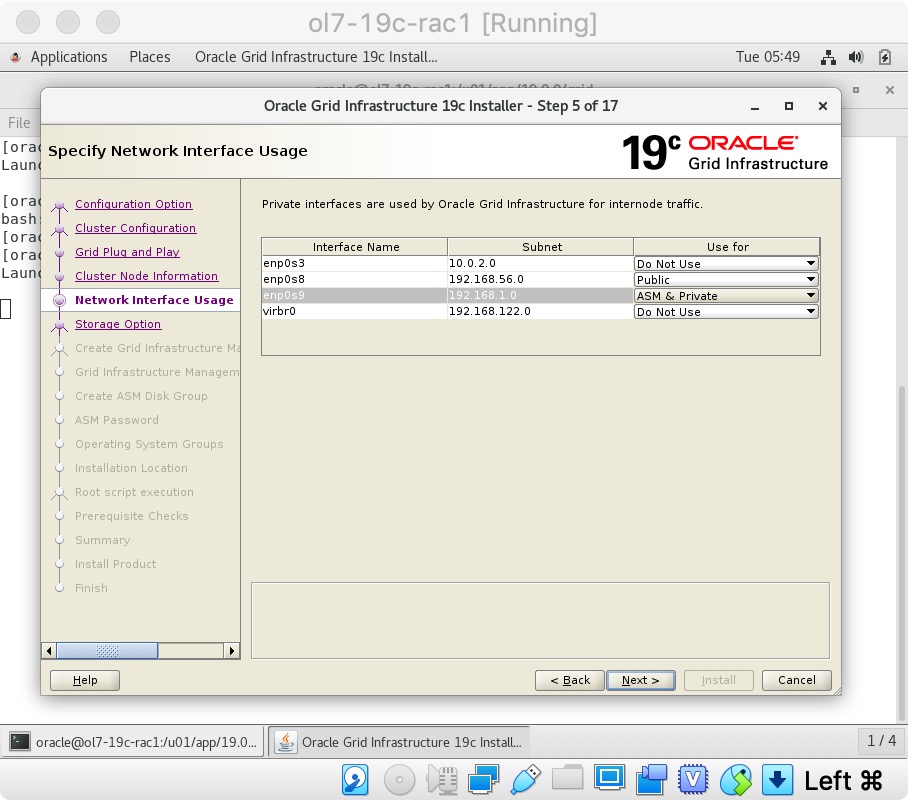Click the VirtualBox USB devices icon
Viewport: 908px width, 800px height.
click(526, 780)
